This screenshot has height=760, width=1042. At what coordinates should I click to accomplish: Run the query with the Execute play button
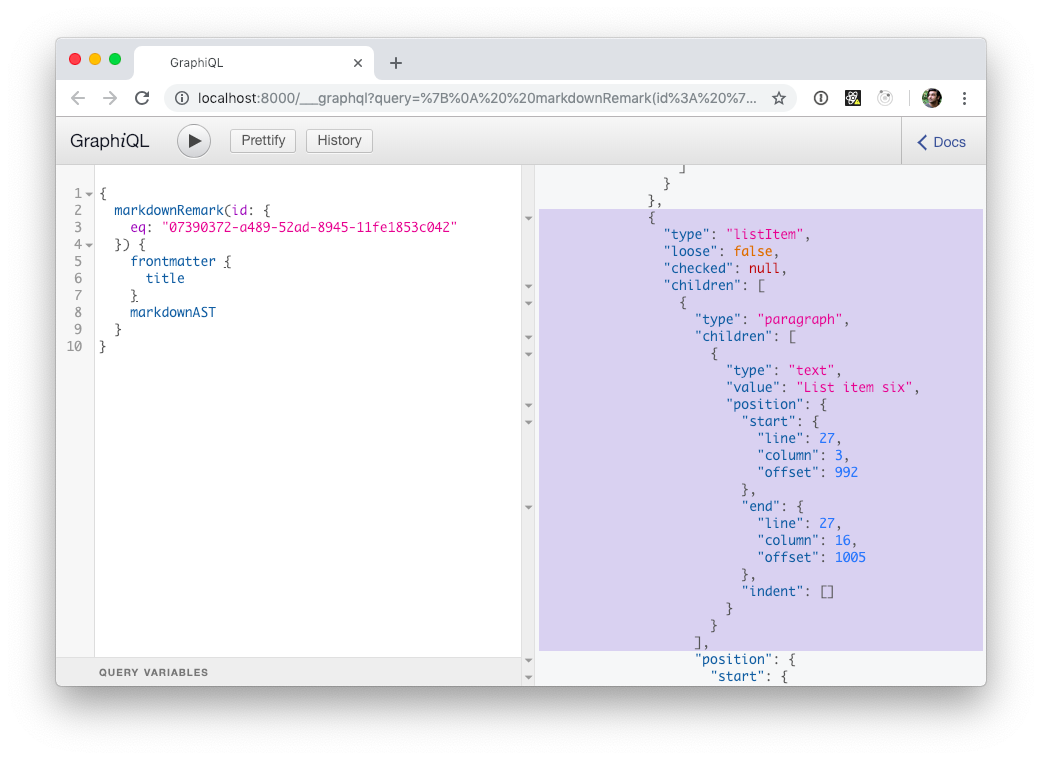point(193,140)
